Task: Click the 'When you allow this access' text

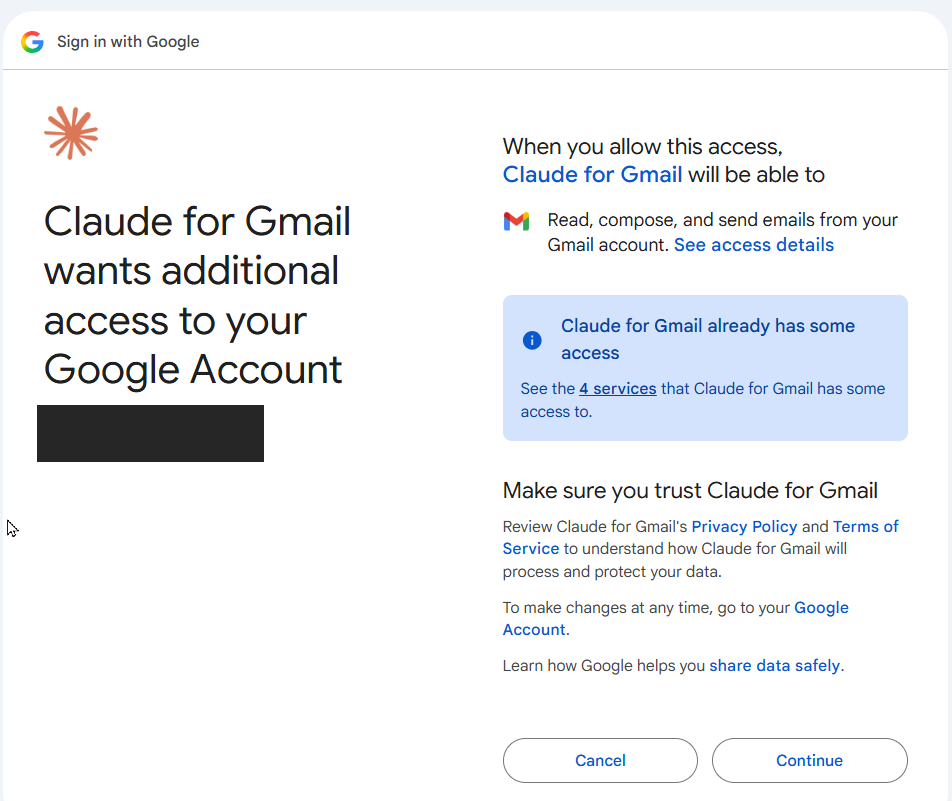Action: 642,147
